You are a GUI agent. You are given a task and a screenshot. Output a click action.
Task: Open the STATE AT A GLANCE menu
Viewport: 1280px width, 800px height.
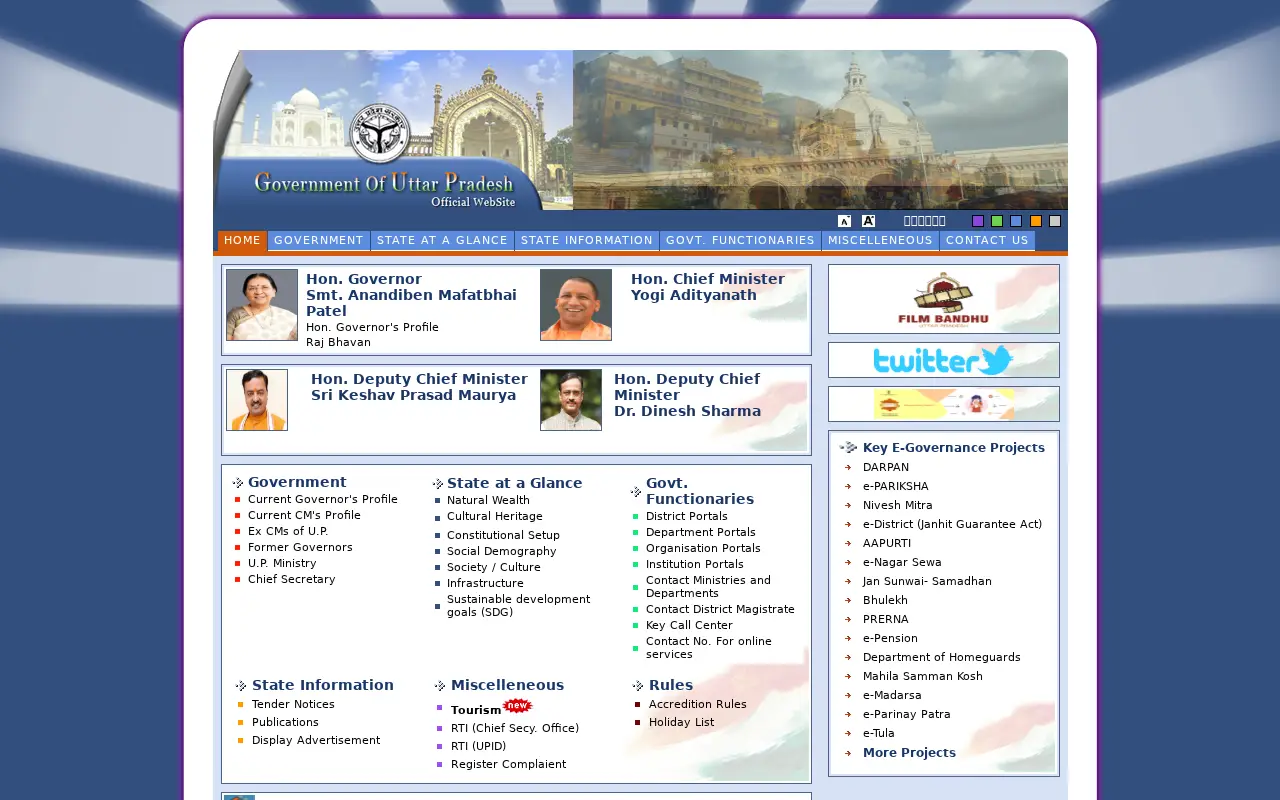(442, 241)
